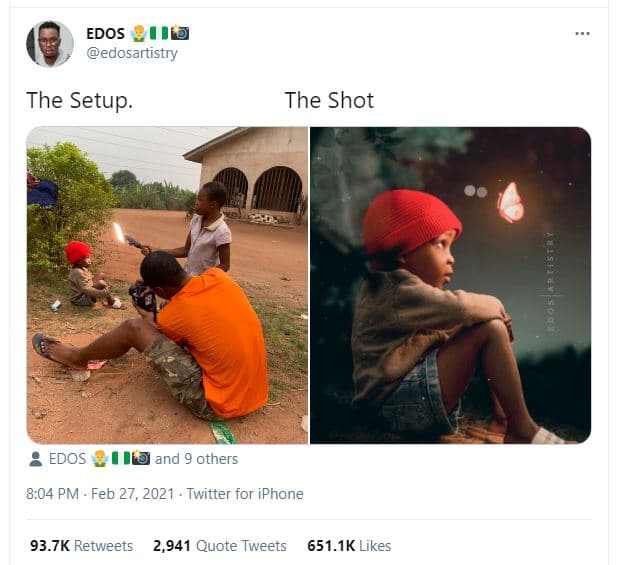
Task: View the "and 9 others" tagged people
Action: pos(196,459)
